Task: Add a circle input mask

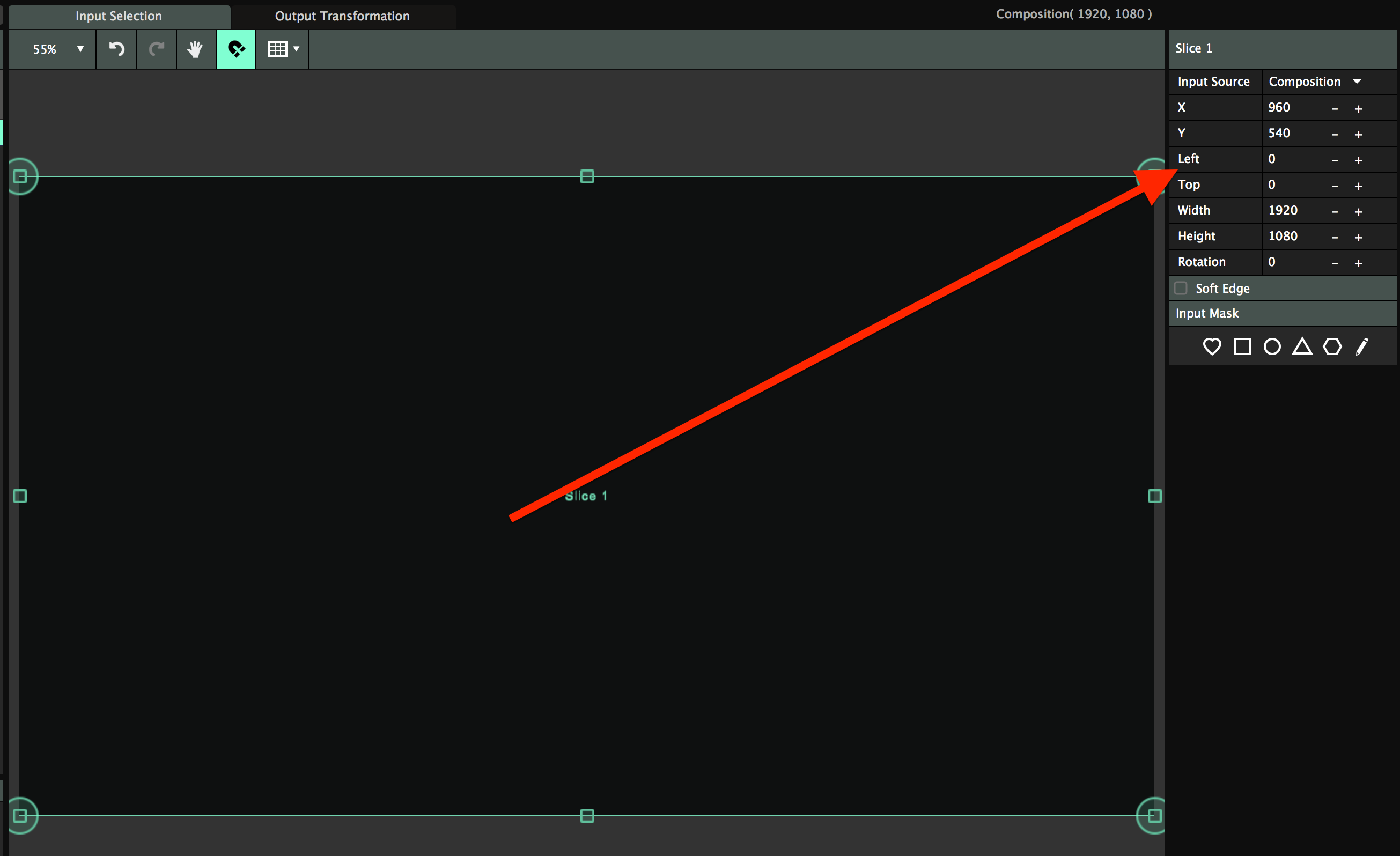Action: pos(1272,346)
